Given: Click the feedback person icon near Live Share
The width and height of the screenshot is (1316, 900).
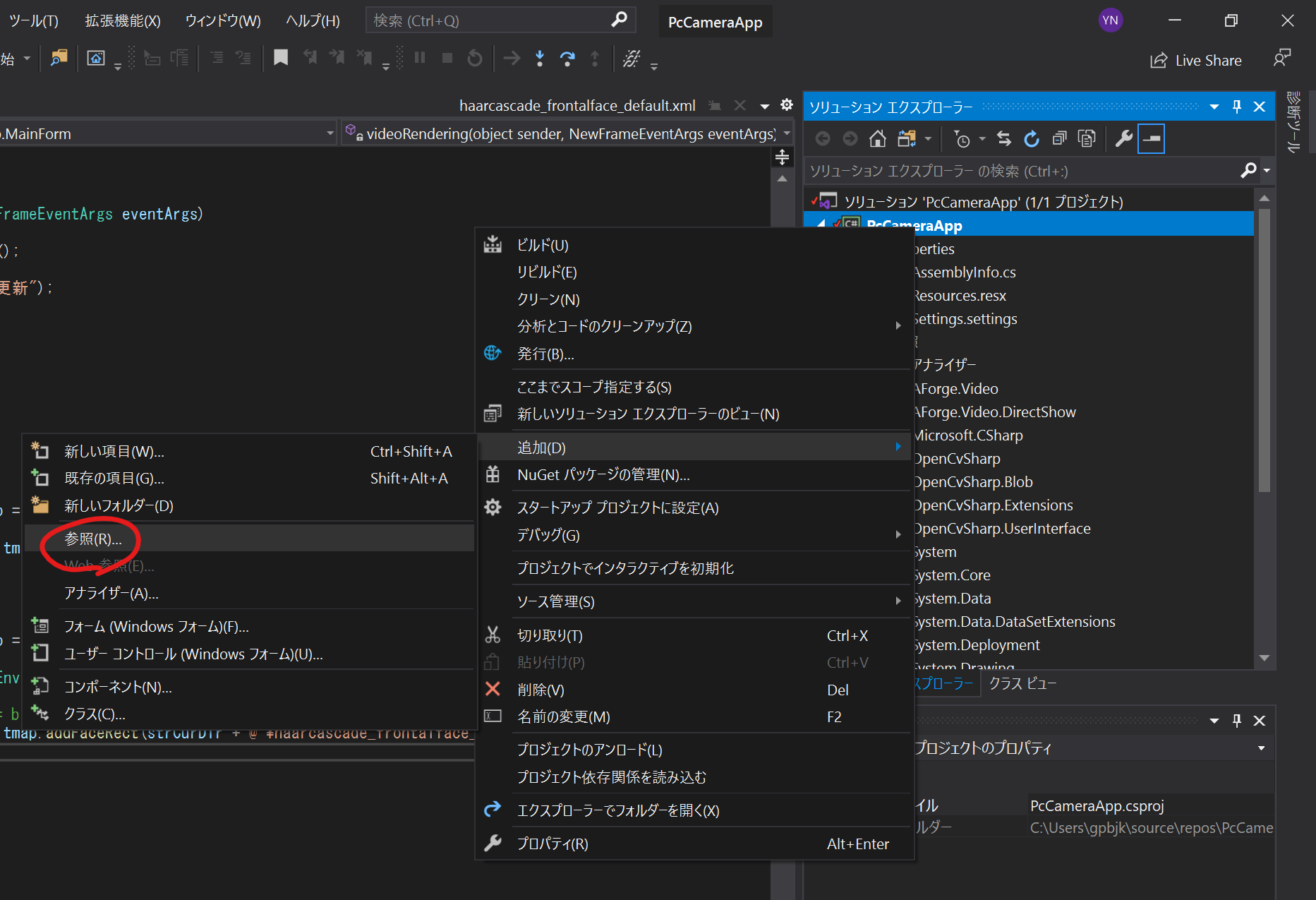Looking at the screenshot, I should point(1282,58).
